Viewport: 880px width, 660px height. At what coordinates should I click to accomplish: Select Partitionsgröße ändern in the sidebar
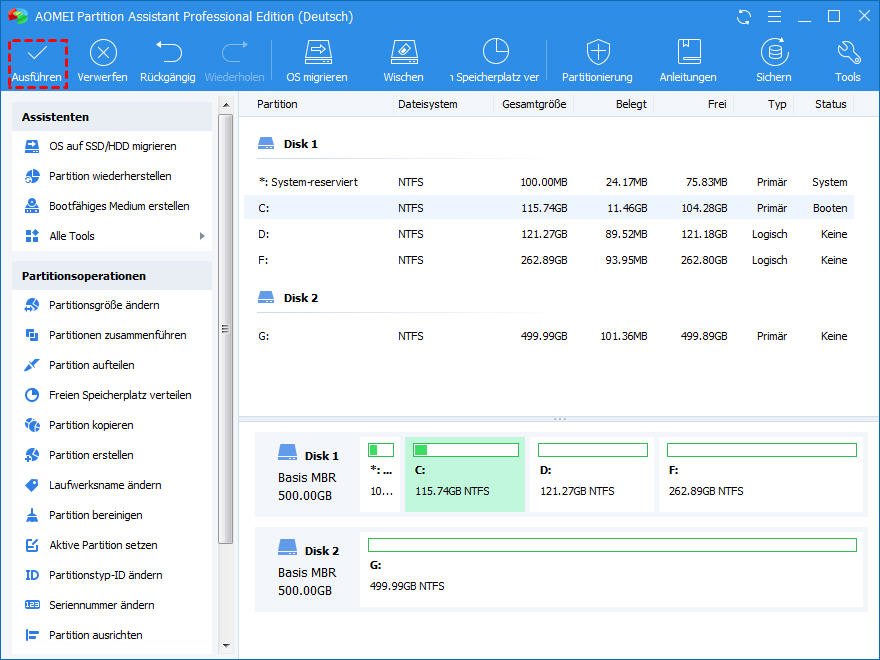[104, 305]
